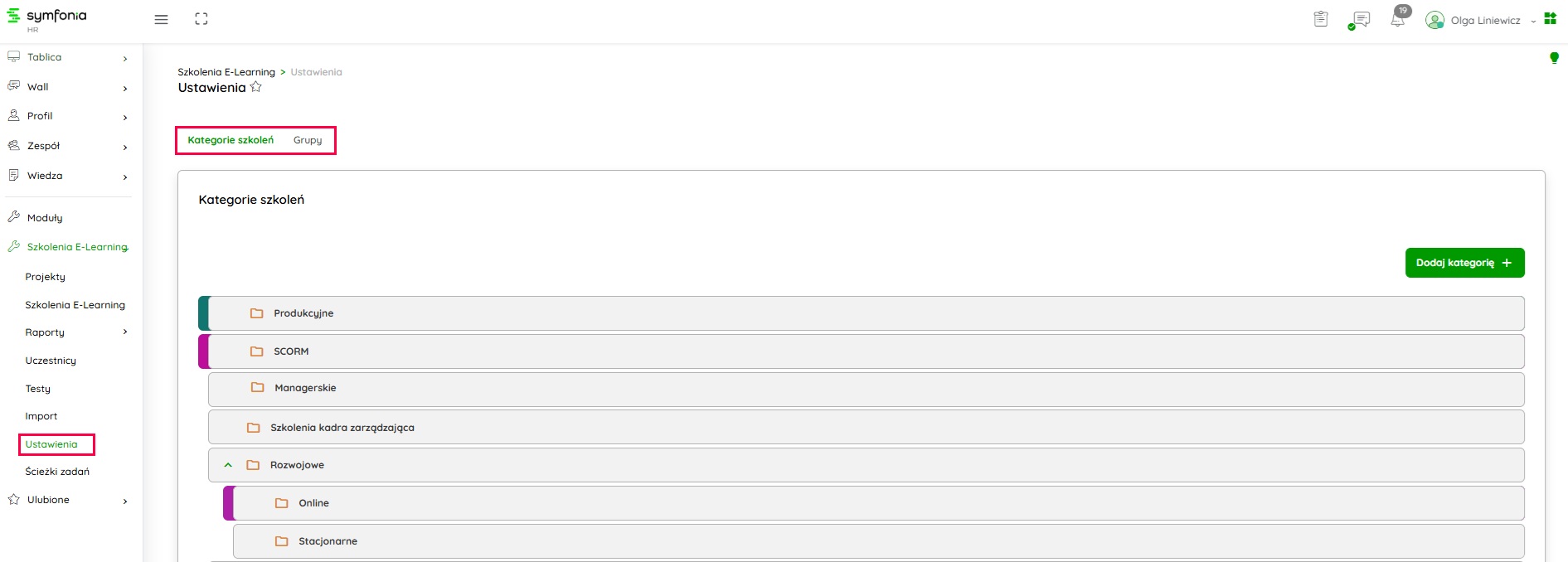The image size is (1568, 562).
Task: Switch to the Grupy tab
Action: pos(308,140)
